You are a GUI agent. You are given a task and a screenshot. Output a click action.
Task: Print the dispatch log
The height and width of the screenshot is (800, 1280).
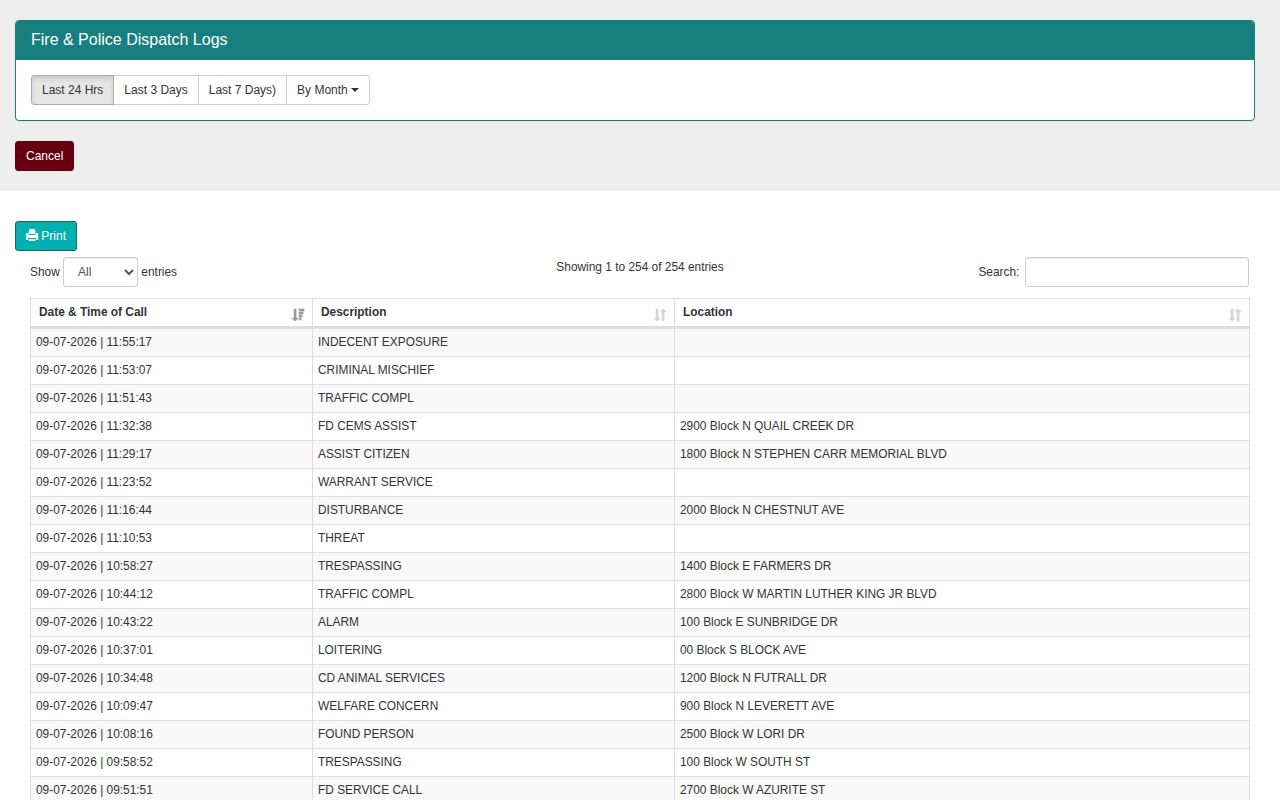click(46, 236)
